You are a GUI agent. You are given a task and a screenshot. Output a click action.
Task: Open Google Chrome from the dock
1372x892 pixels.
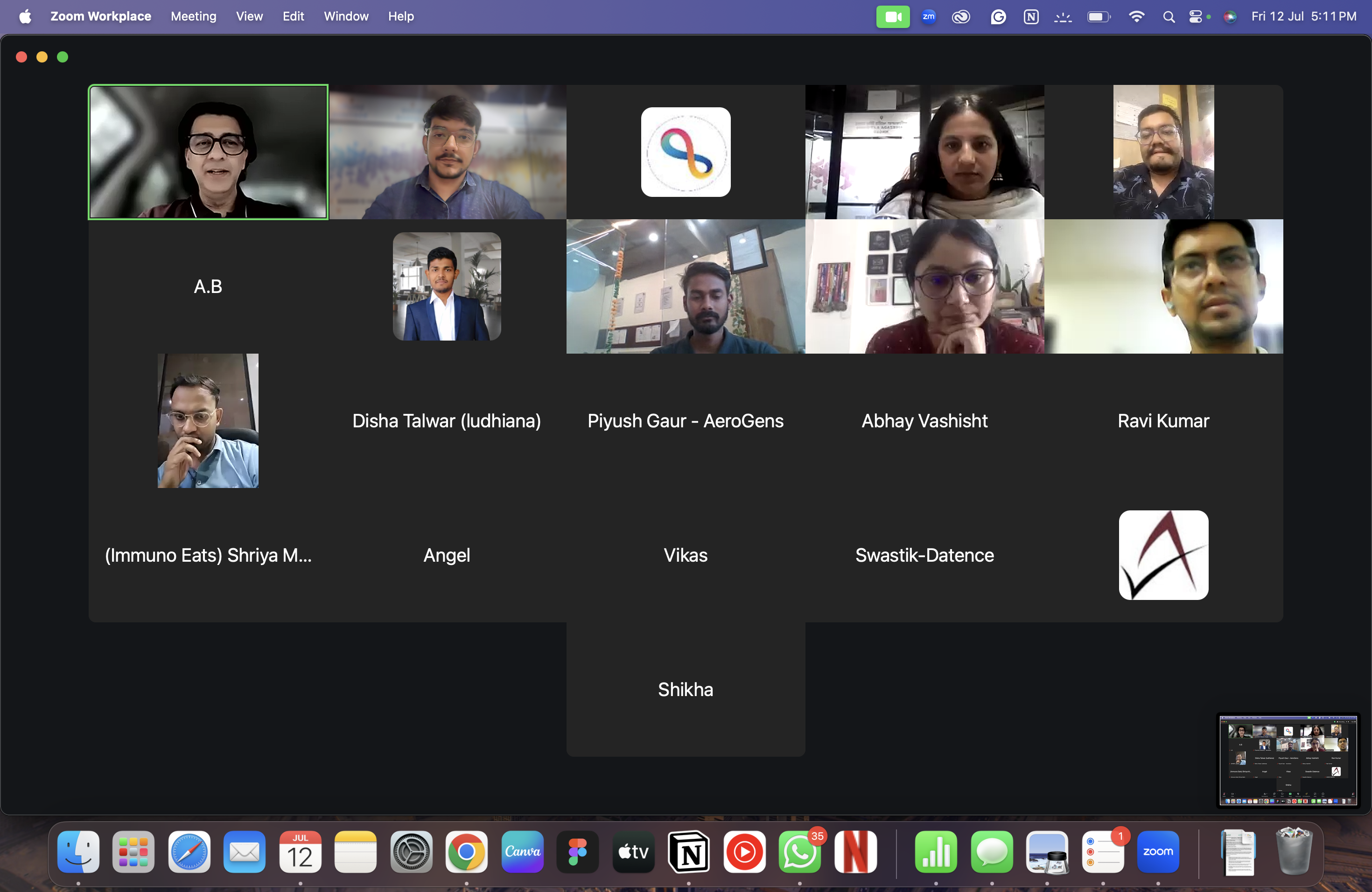[466, 852]
